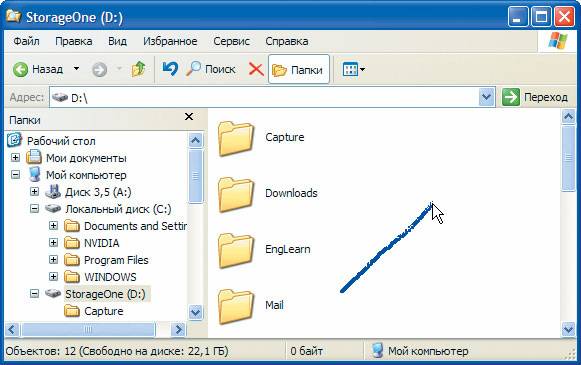The image size is (581, 365).
Task: Select the EngLearn folder name label
Action: (x=288, y=249)
